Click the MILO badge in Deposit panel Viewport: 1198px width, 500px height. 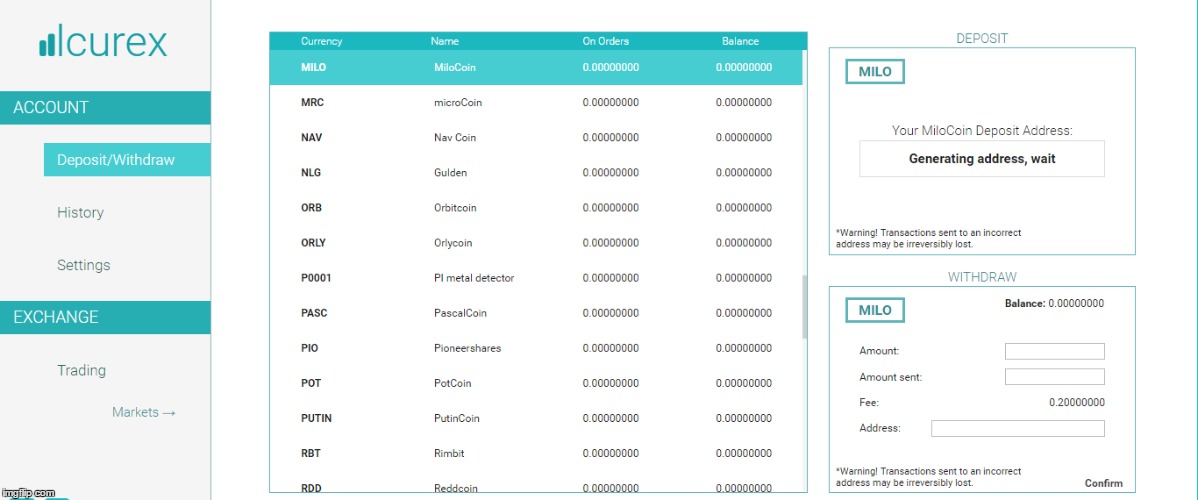point(875,72)
